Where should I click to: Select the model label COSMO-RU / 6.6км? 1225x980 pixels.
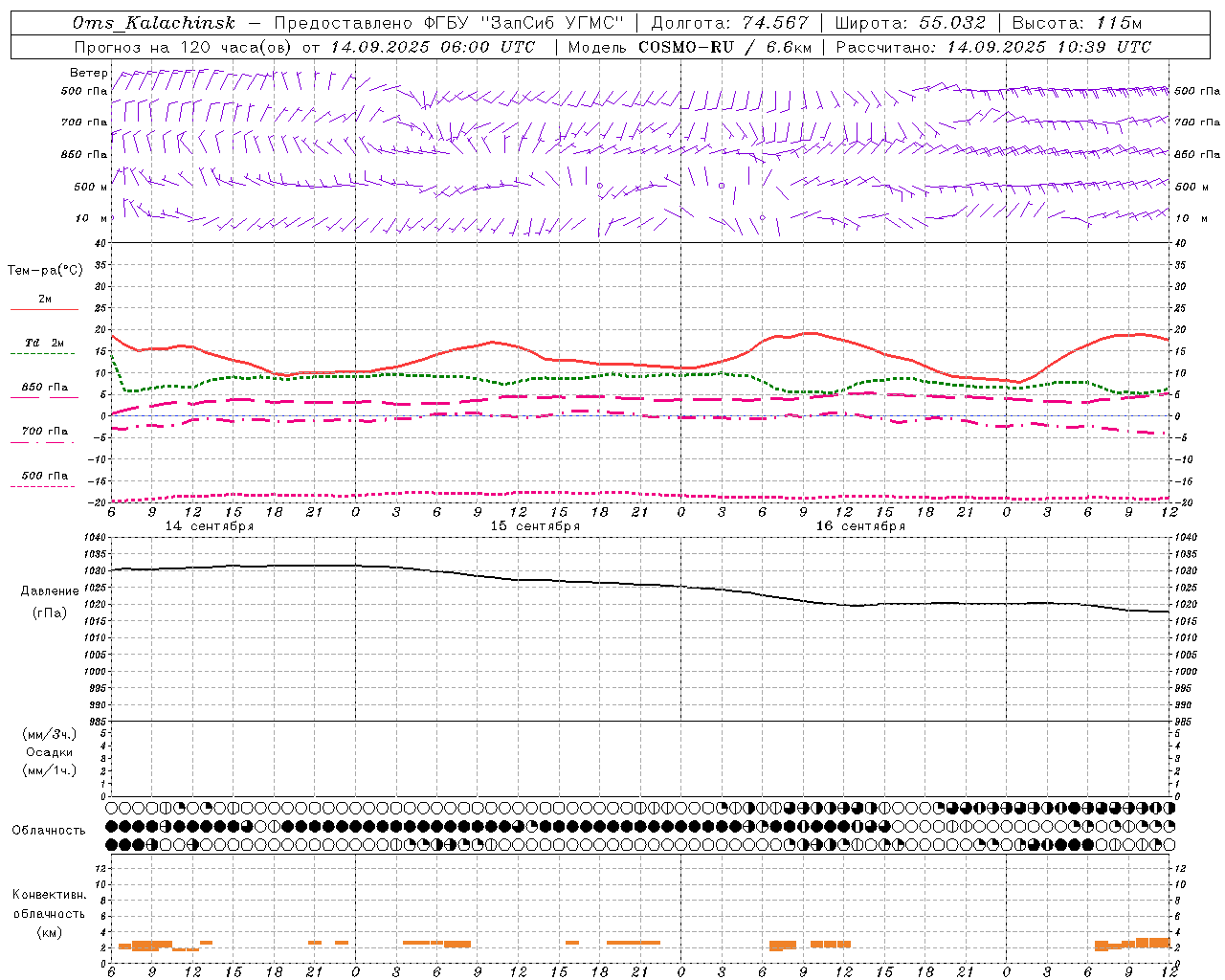pyautogui.click(x=690, y=46)
